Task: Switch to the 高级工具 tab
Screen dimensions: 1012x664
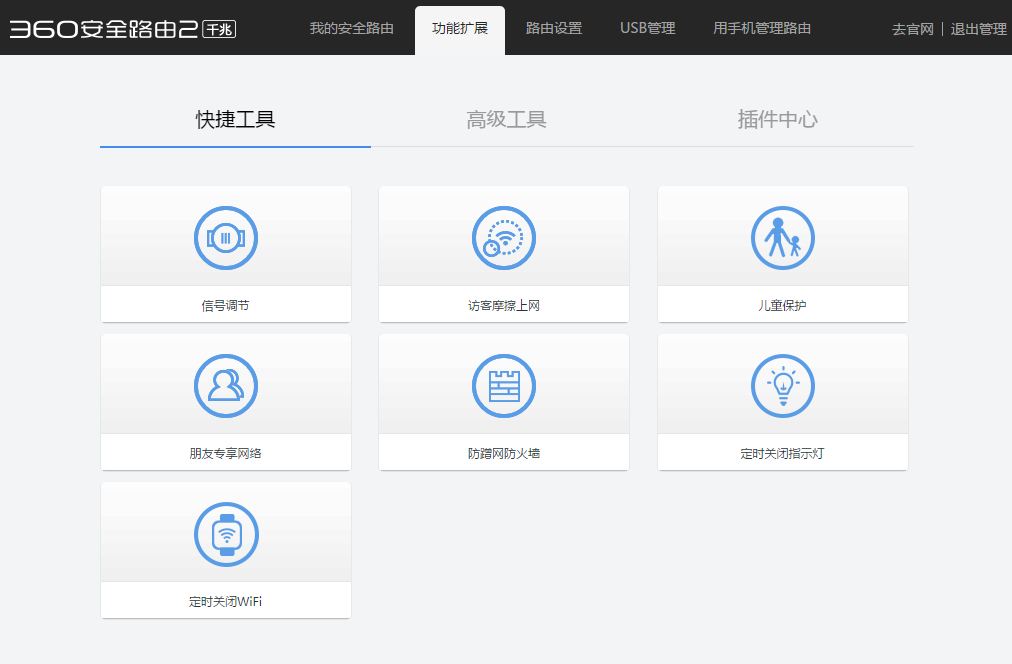Action: click(x=506, y=119)
